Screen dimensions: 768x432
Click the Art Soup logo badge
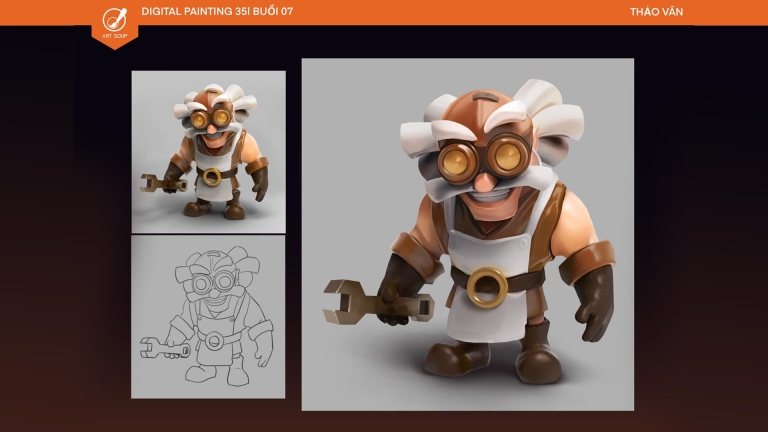(x=114, y=22)
